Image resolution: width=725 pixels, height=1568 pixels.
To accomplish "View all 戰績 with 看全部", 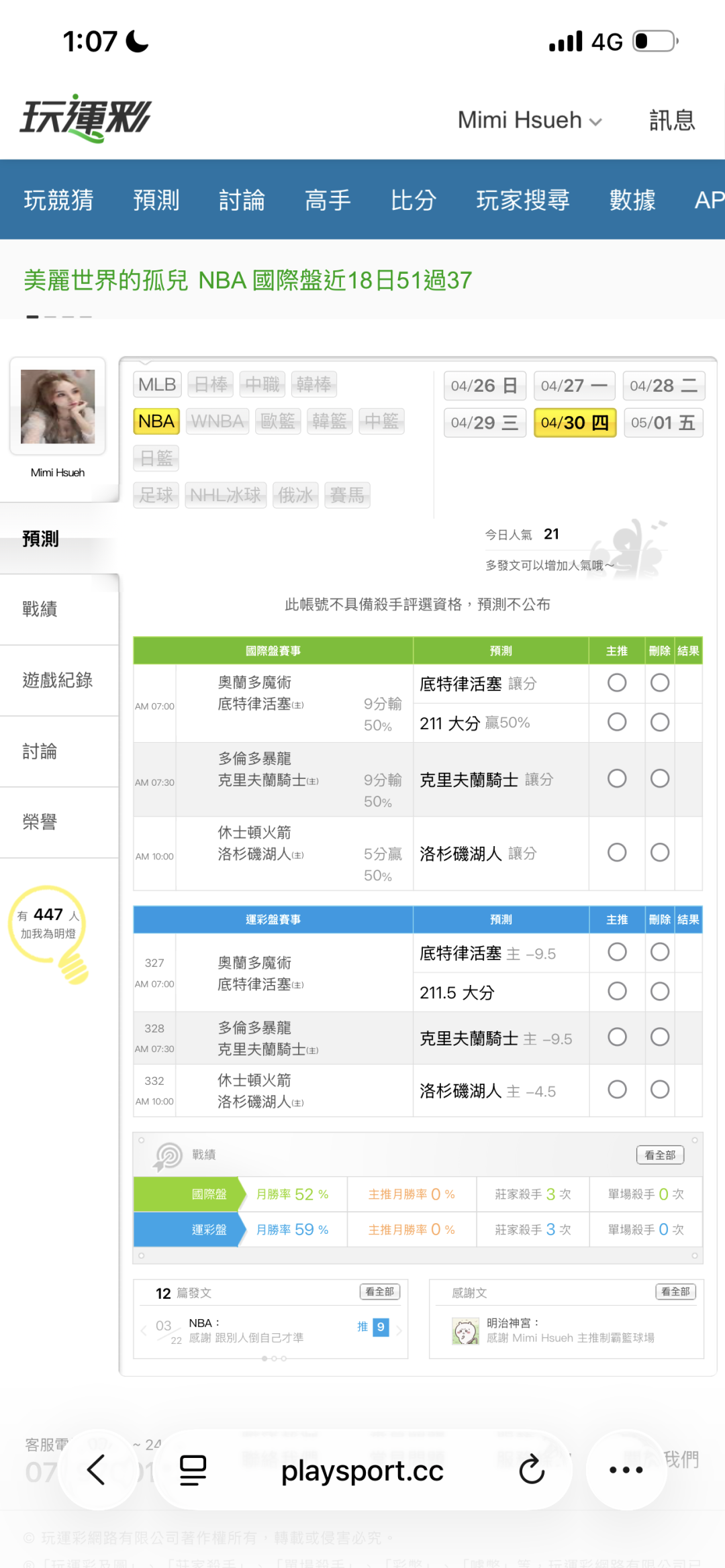I will 660,1155.
